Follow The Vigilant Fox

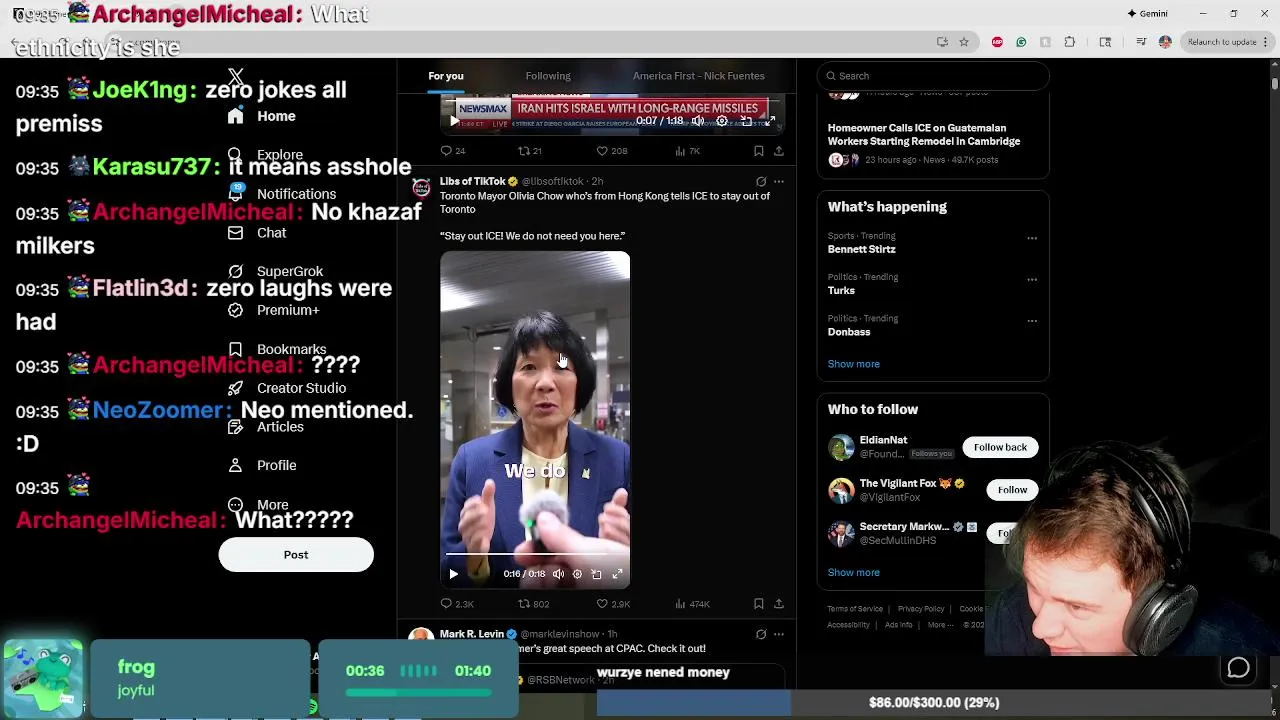(x=1012, y=490)
